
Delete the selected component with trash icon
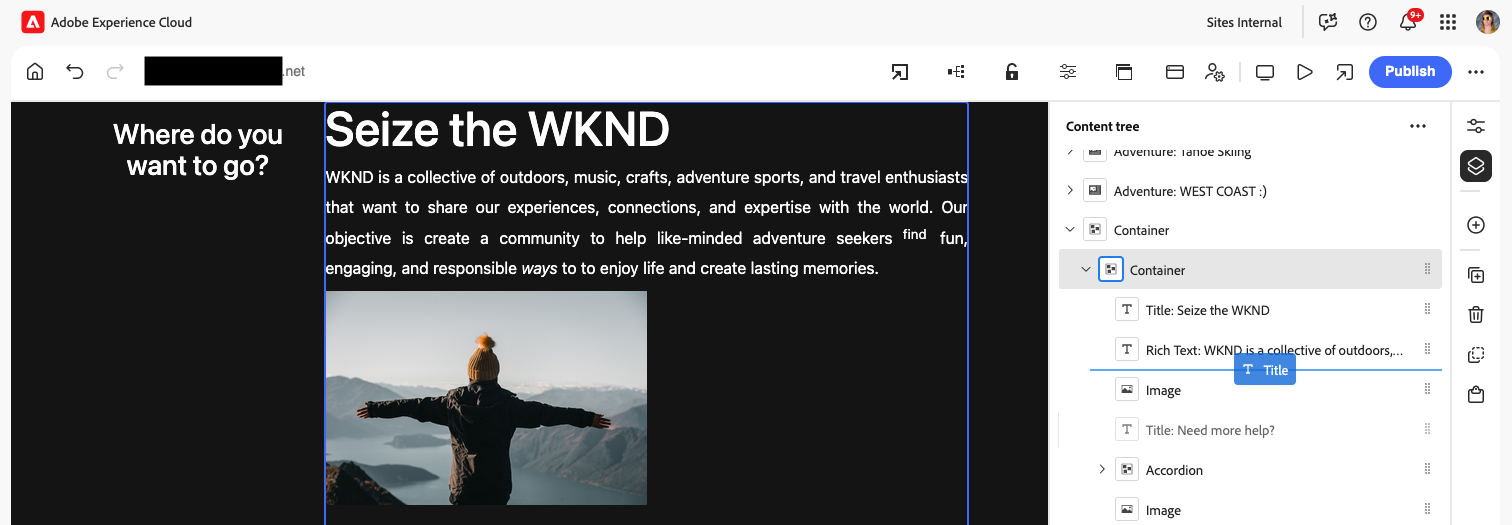coord(1476,315)
